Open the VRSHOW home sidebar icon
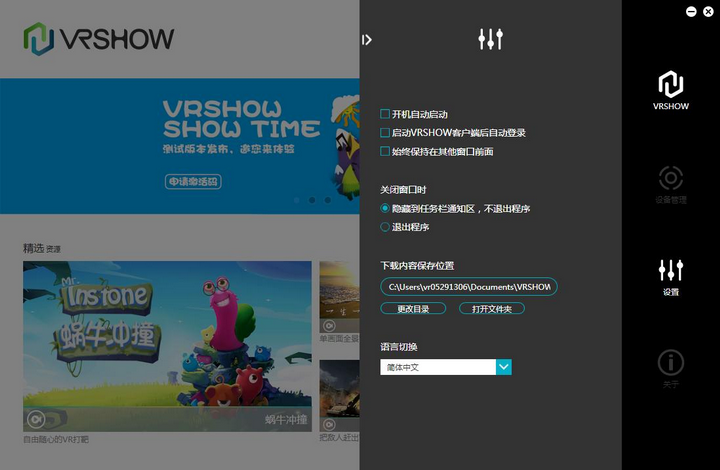720x470 pixels. 671,90
